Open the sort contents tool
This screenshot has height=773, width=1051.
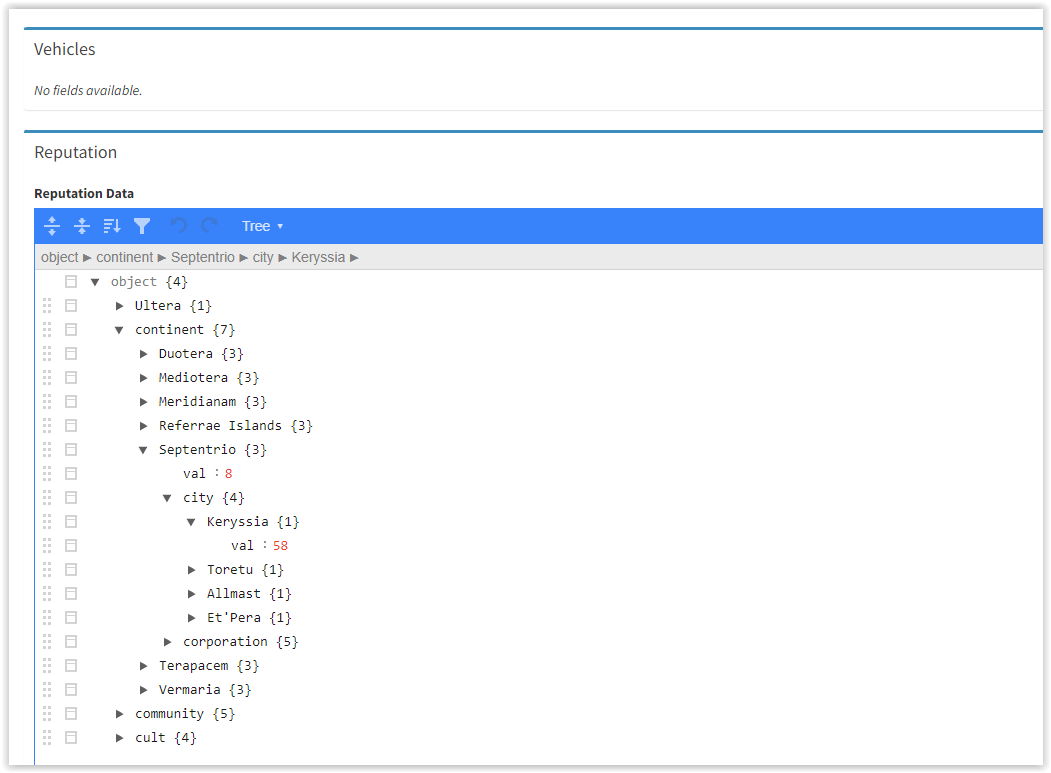[112, 226]
